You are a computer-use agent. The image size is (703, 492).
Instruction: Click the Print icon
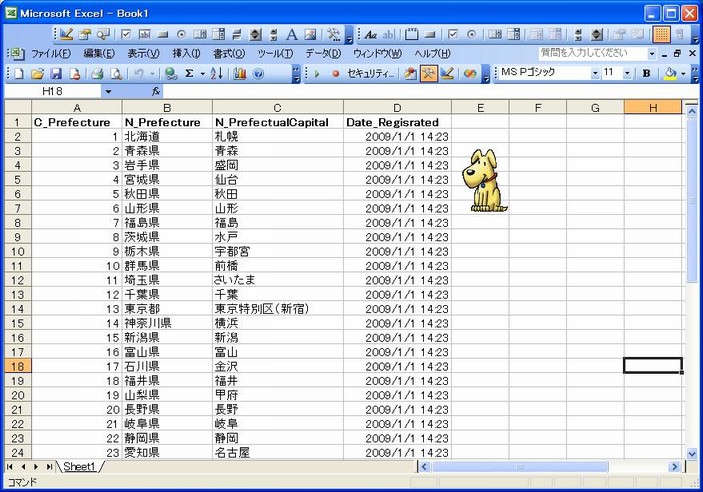pos(97,74)
